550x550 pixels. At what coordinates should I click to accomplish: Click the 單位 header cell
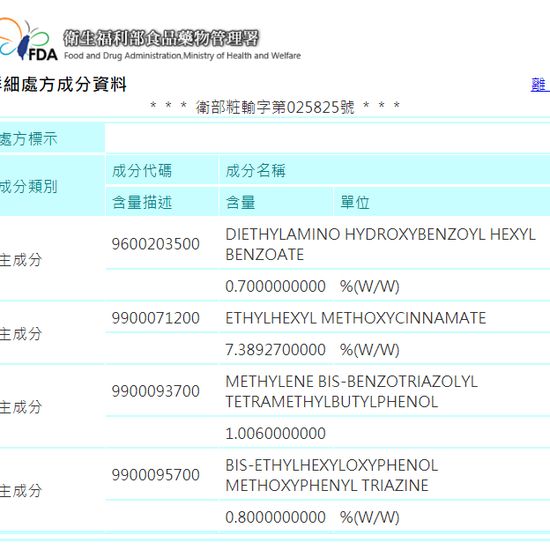tap(355, 202)
